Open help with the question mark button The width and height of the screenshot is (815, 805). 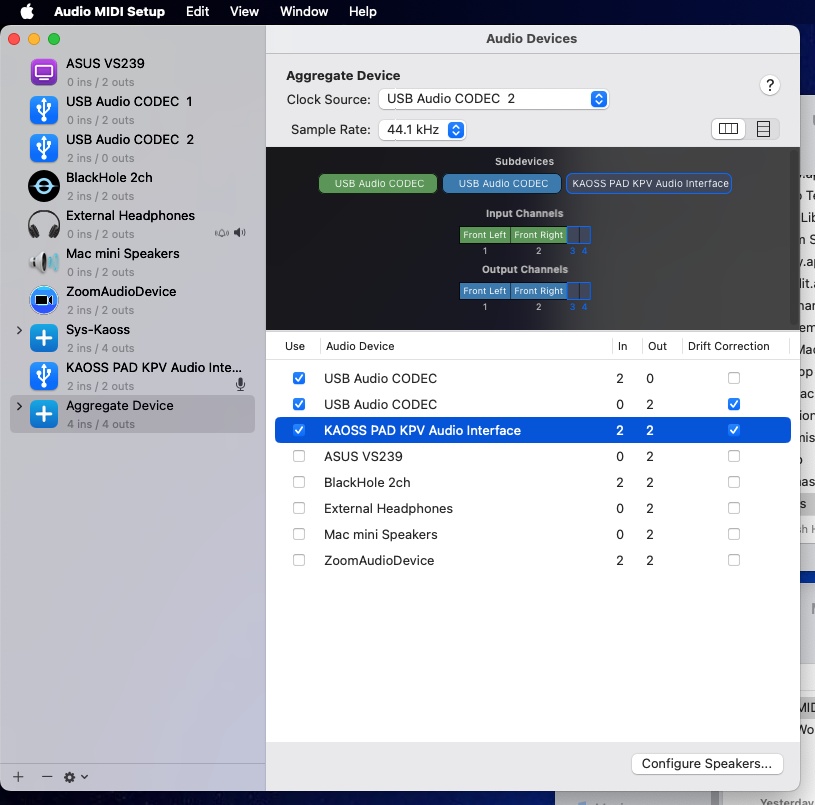[769, 85]
